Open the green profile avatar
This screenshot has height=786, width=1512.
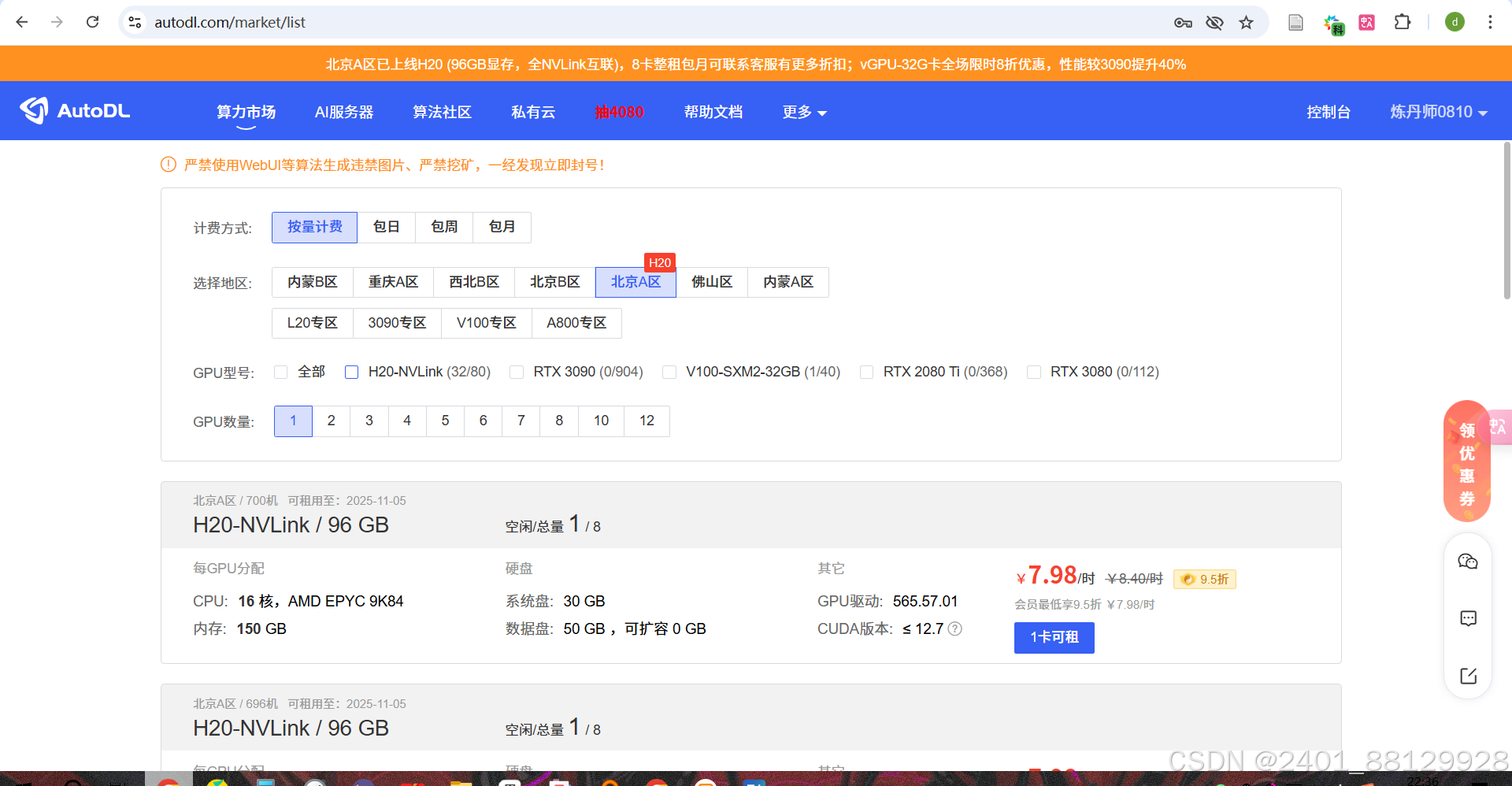(1455, 22)
